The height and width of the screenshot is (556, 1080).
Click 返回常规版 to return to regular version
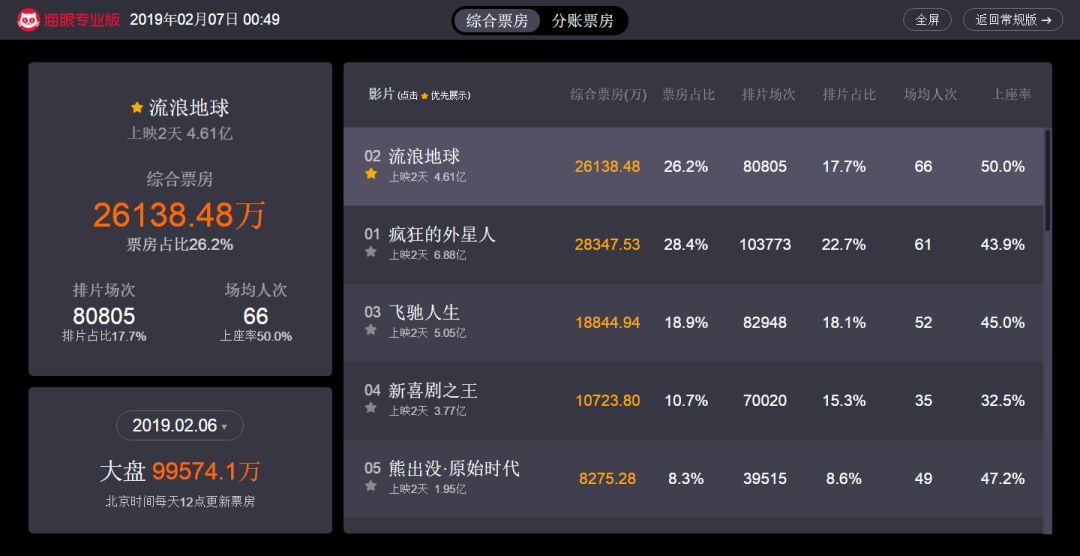pyautogui.click(x=1013, y=19)
